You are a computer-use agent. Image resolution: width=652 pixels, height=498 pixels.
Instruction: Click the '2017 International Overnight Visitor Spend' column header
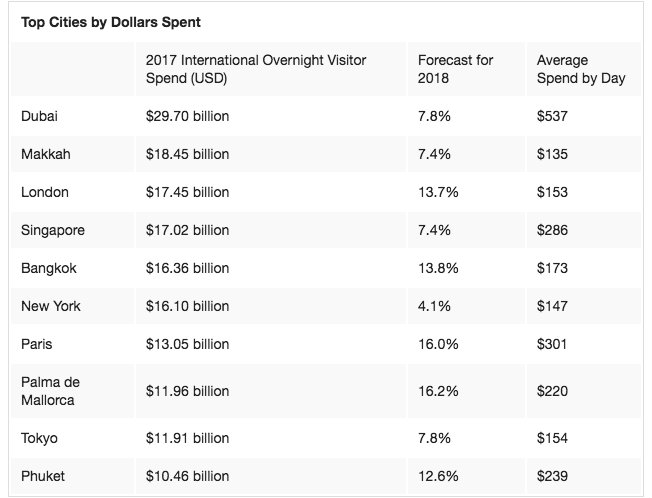[256, 70]
